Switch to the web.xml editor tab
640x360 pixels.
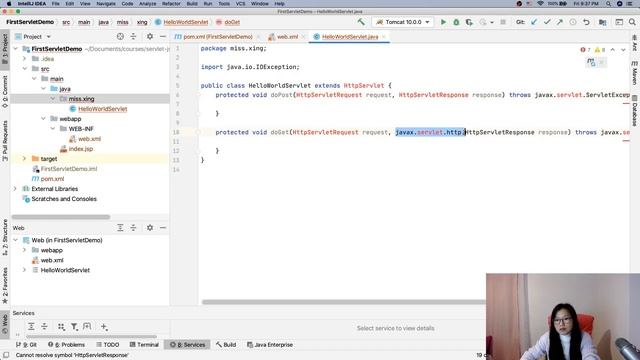(287, 37)
